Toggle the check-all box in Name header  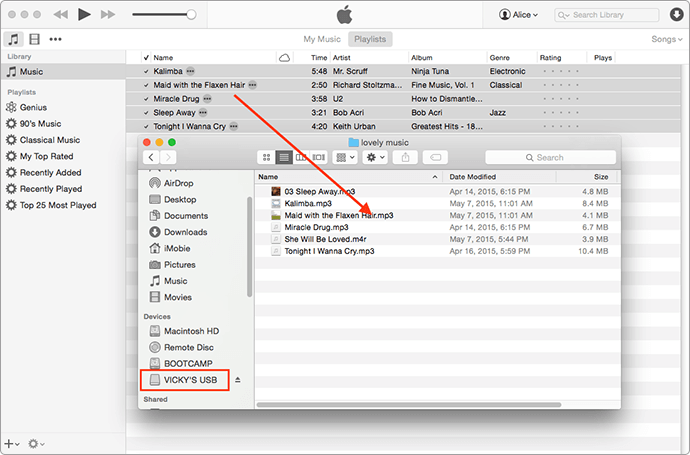(146, 58)
